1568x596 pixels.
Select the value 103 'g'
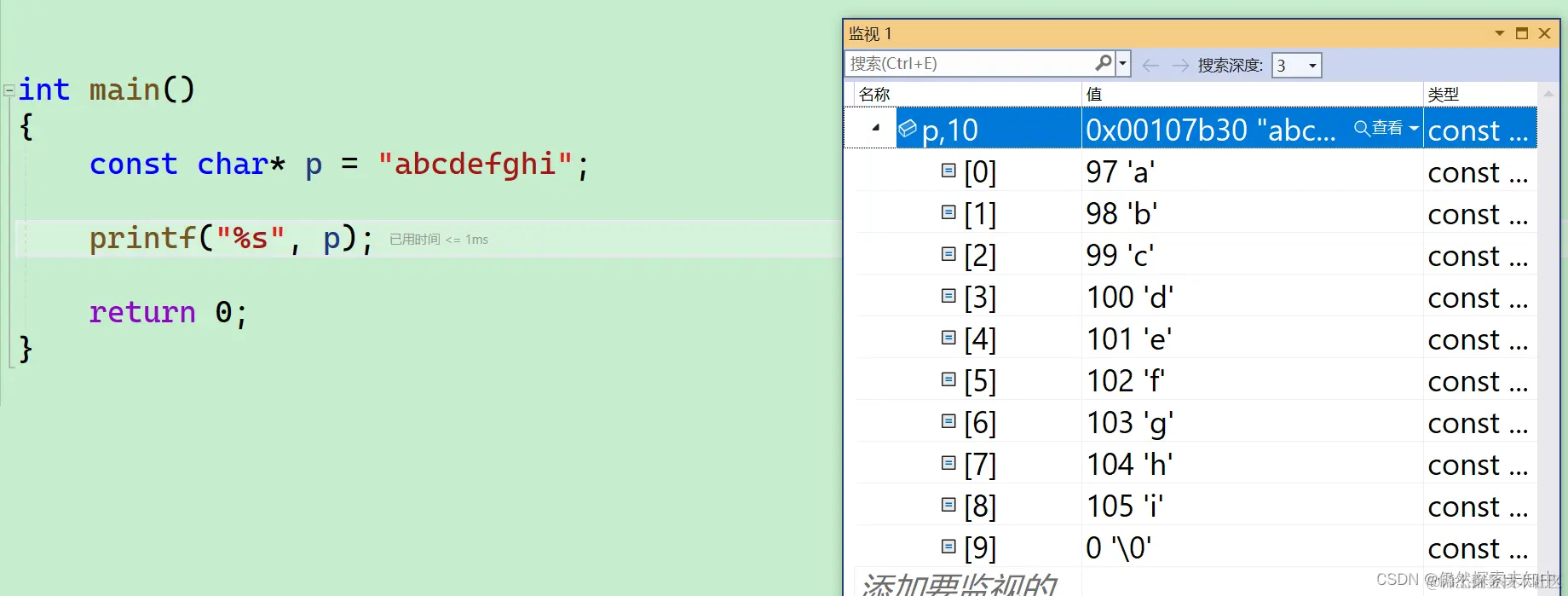pyautogui.click(x=1130, y=423)
